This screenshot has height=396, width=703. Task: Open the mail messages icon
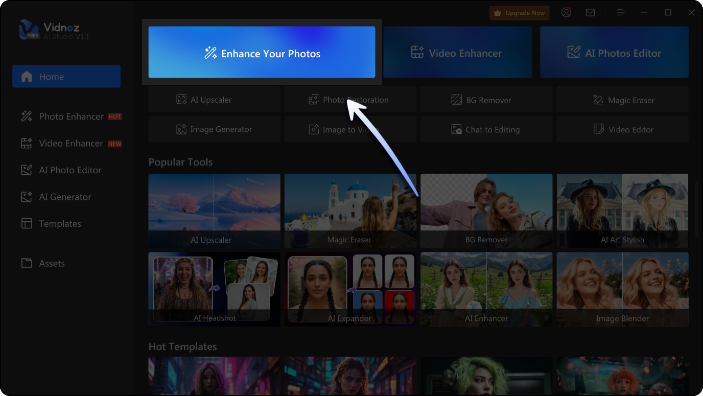click(590, 13)
